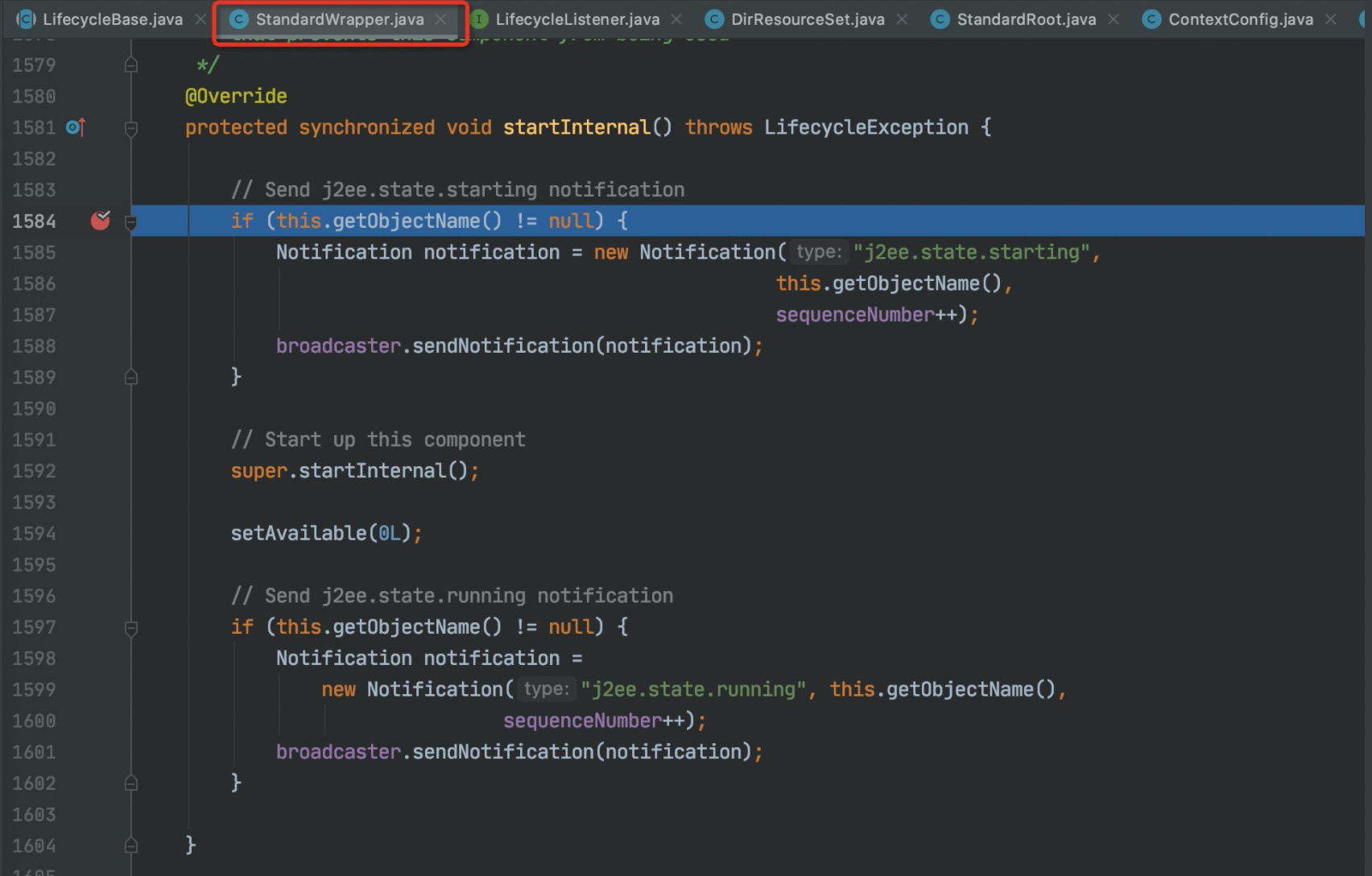Click the class icon on ContextConfig.java tab
This screenshot has width=1372, height=876.
[1151, 19]
